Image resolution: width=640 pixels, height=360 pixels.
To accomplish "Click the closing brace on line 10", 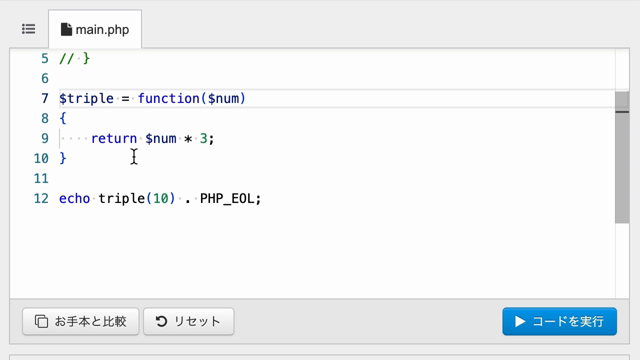I will 63,158.
